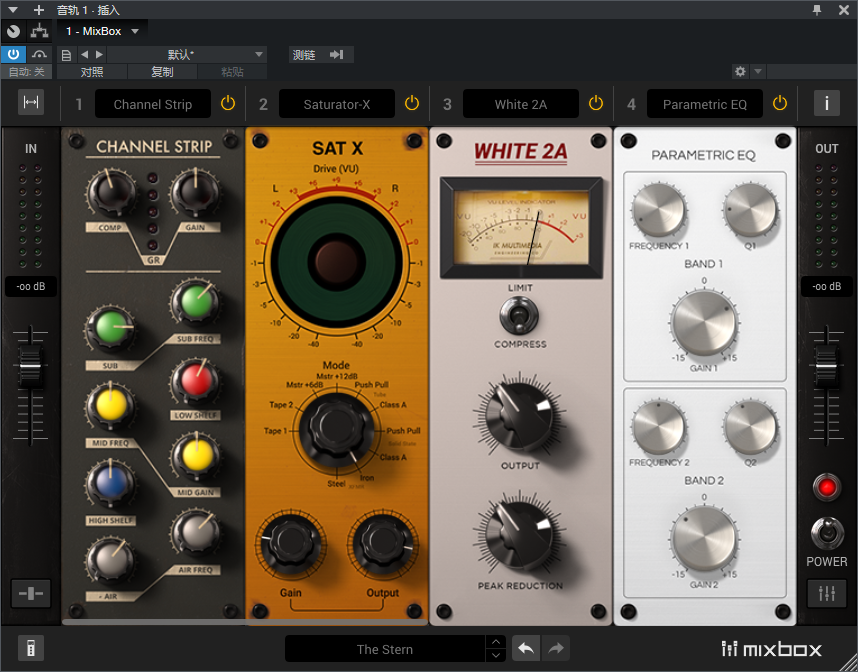Open the window menu triangle at top left
The width and height of the screenshot is (858, 672).
click(x=13, y=10)
